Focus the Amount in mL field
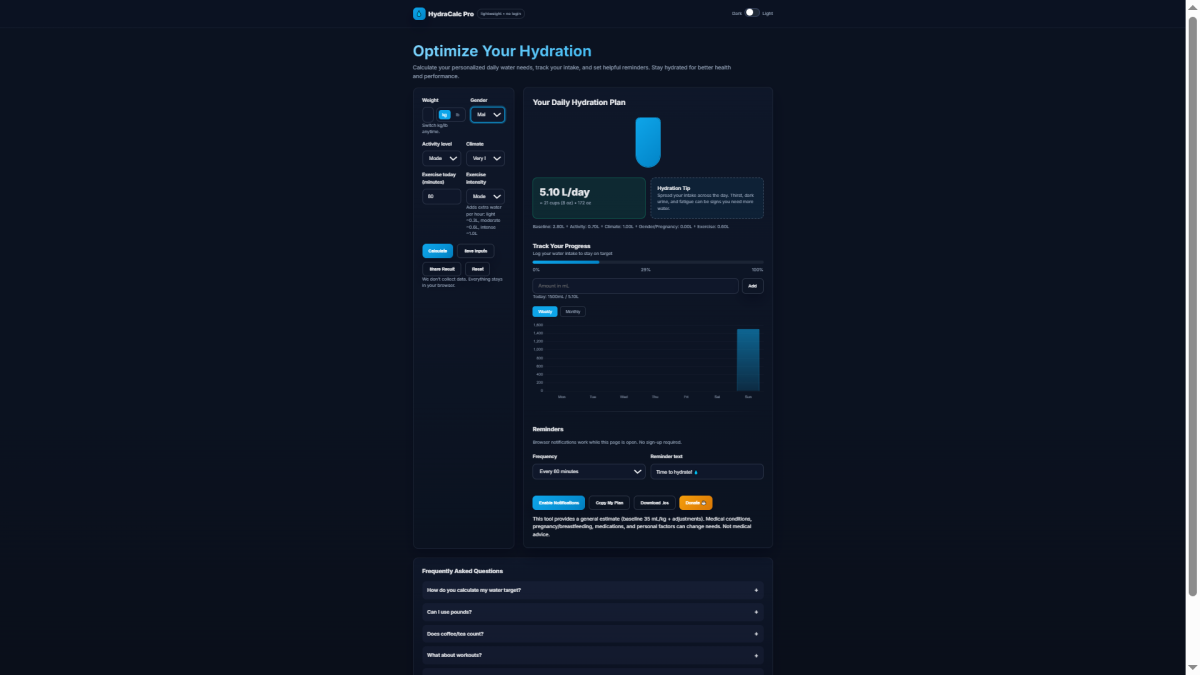The image size is (1200, 675). click(x=635, y=286)
